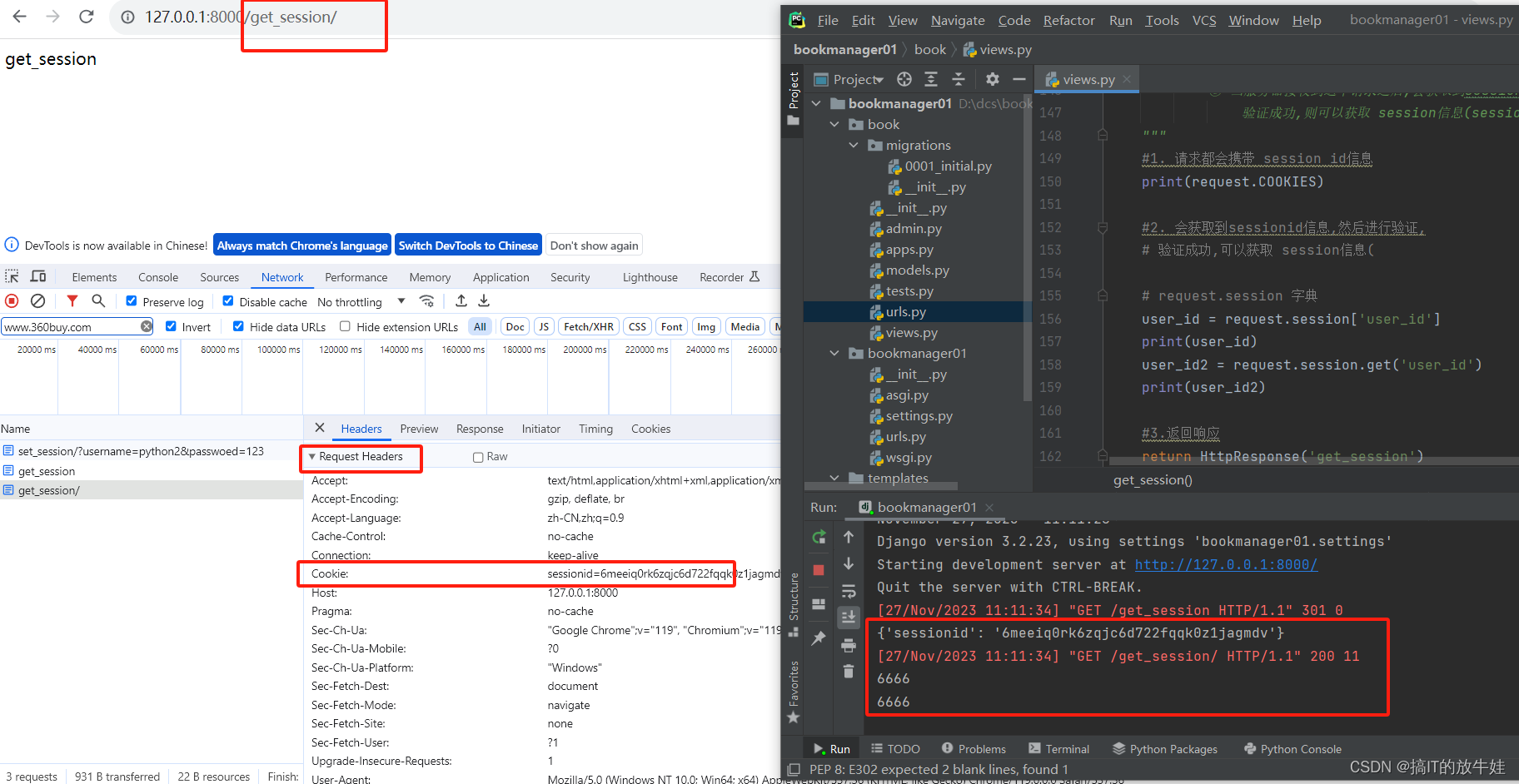The width and height of the screenshot is (1519, 784).
Task: Click the print icon in Run panel
Action: click(849, 645)
